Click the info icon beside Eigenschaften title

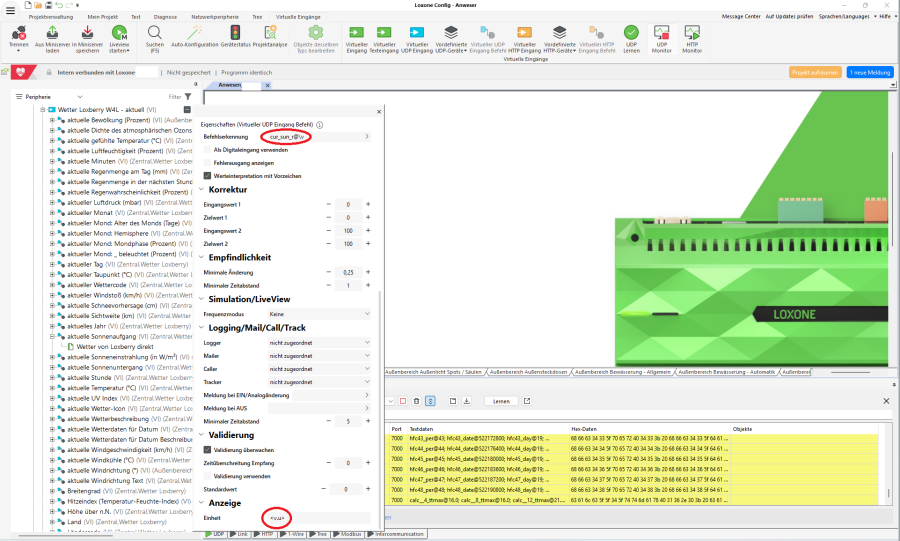click(x=320, y=124)
